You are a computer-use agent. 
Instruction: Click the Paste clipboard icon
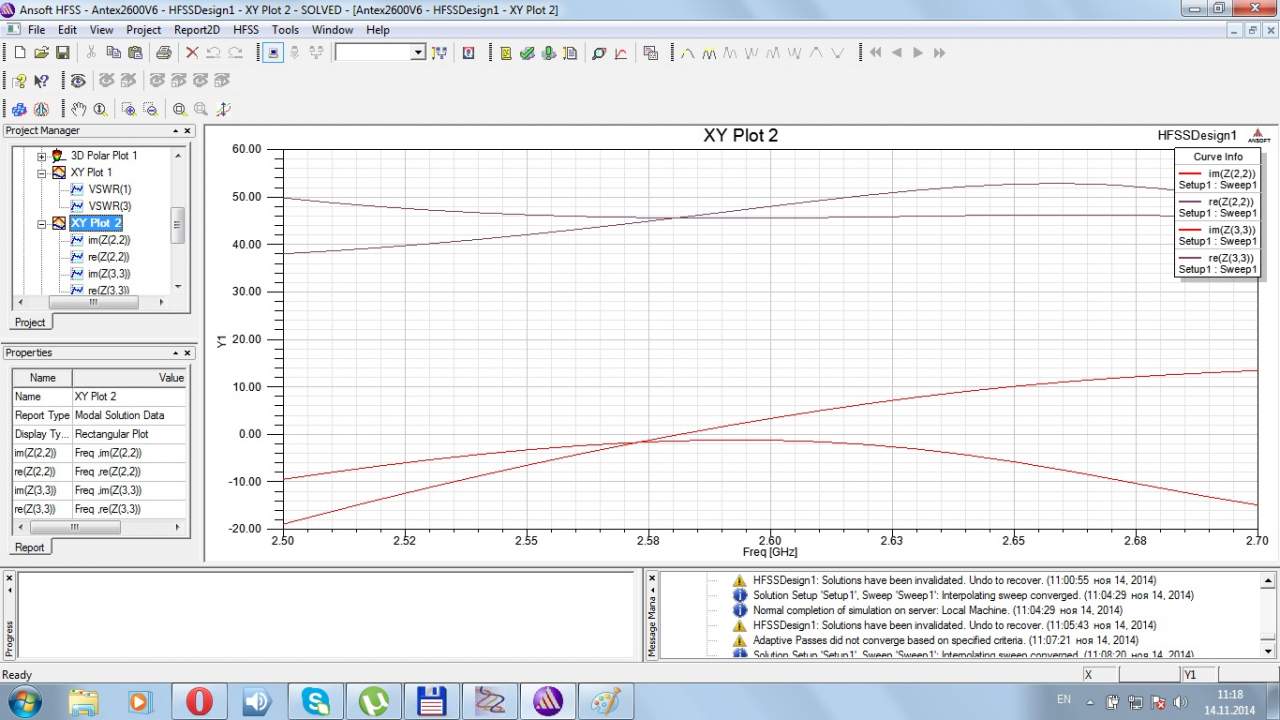pyautogui.click(x=135, y=53)
